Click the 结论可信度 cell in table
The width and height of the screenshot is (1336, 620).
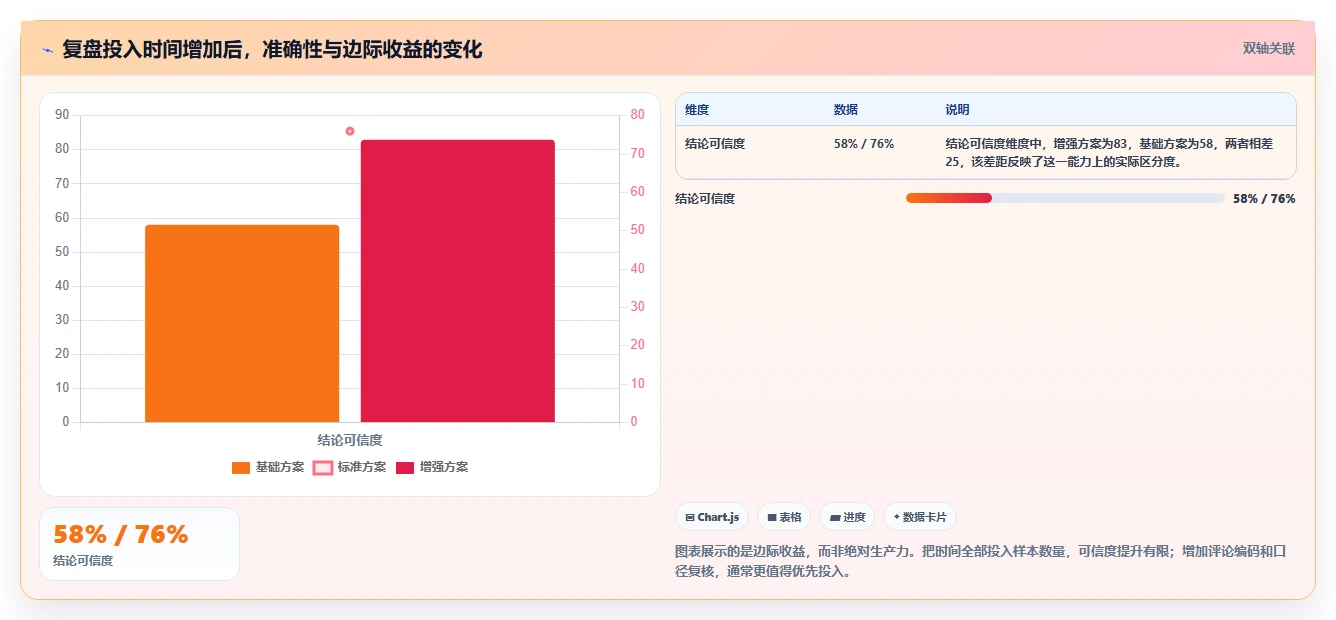pos(715,144)
